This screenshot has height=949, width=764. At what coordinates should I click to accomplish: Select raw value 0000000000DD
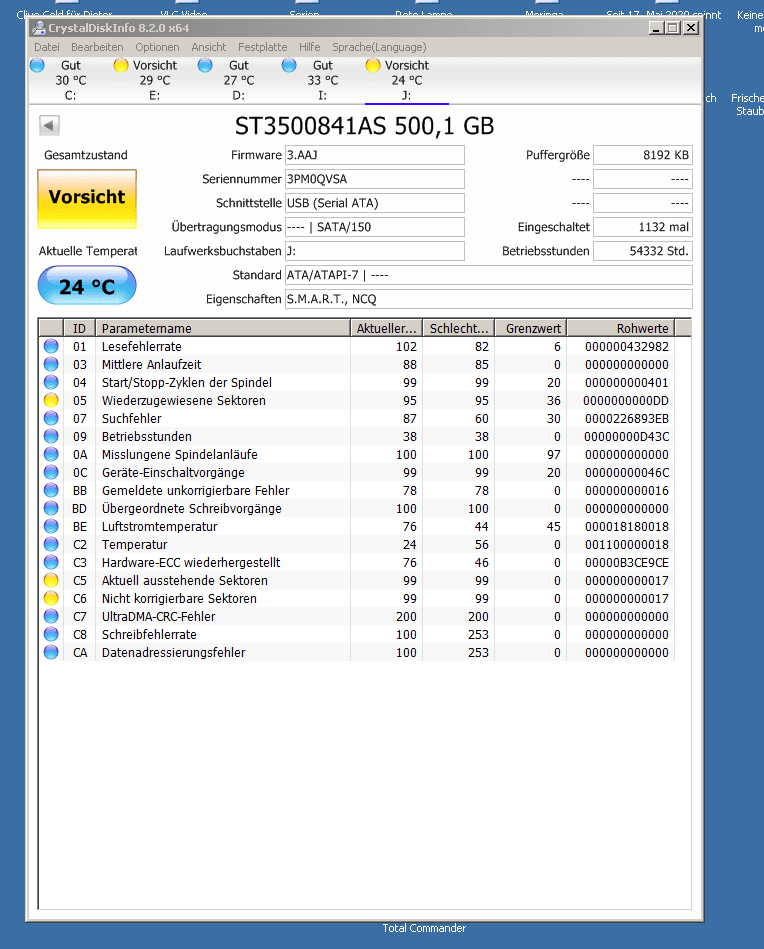tap(626, 401)
